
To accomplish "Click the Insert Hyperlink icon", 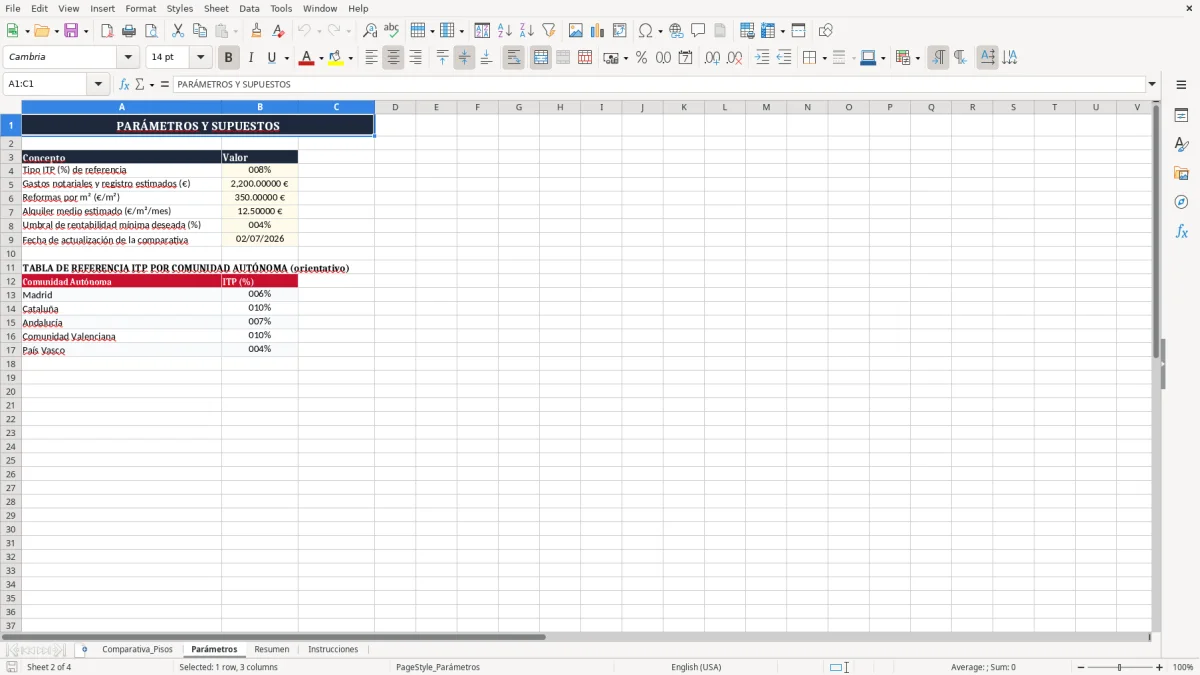I will point(676,31).
